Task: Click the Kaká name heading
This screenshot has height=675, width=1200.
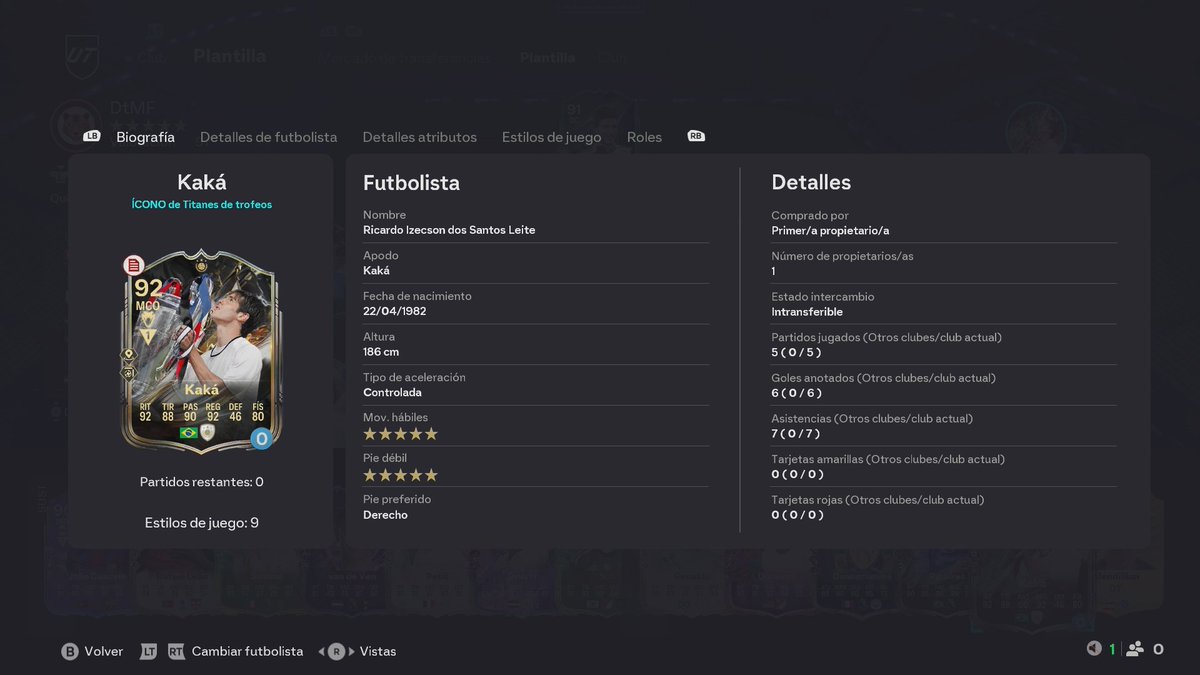Action: (x=202, y=182)
